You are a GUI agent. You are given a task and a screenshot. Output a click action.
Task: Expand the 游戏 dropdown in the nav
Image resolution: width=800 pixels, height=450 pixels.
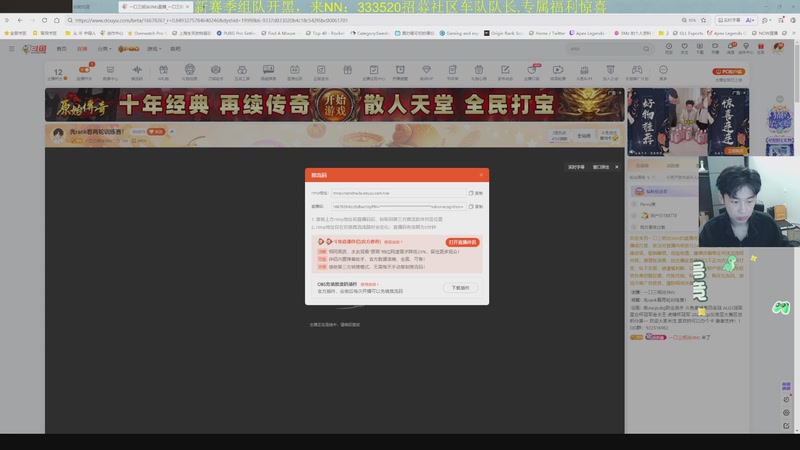point(154,49)
